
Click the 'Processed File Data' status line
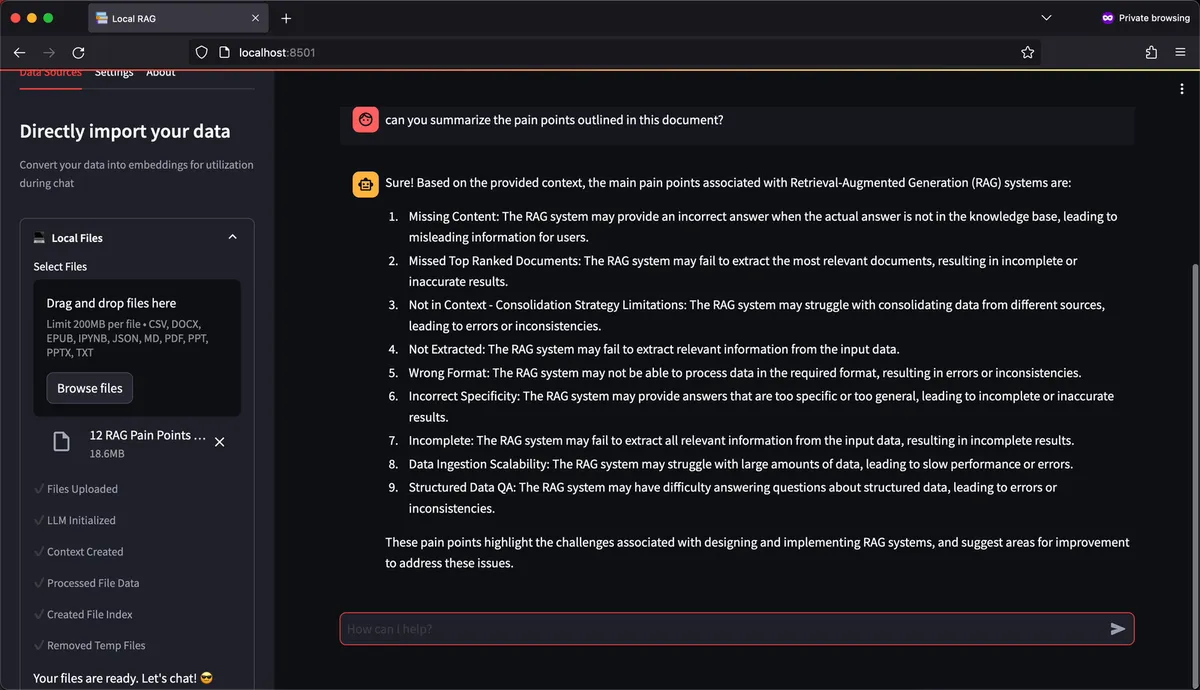86,583
